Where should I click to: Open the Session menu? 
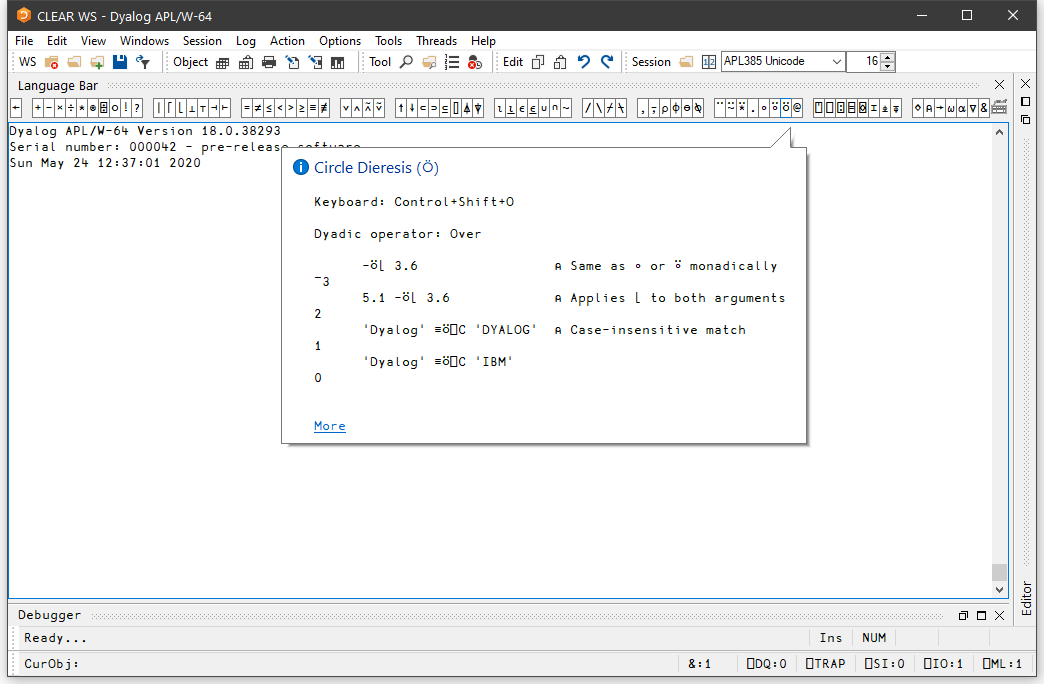pyautogui.click(x=202, y=41)
